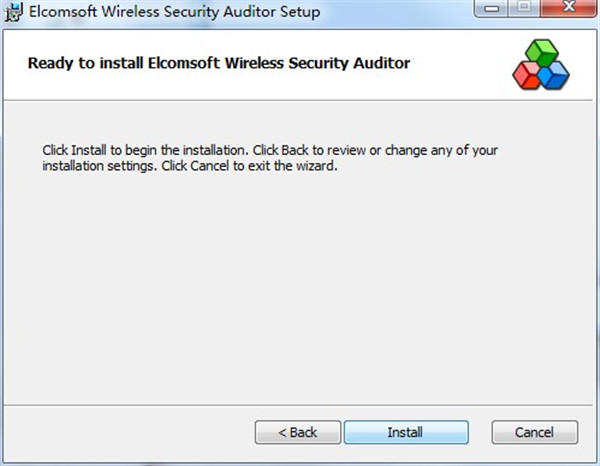The width and height of the screenshot is (600, 466).
Task: Select the red cube in the logo
Action: [x=526, y=76]
